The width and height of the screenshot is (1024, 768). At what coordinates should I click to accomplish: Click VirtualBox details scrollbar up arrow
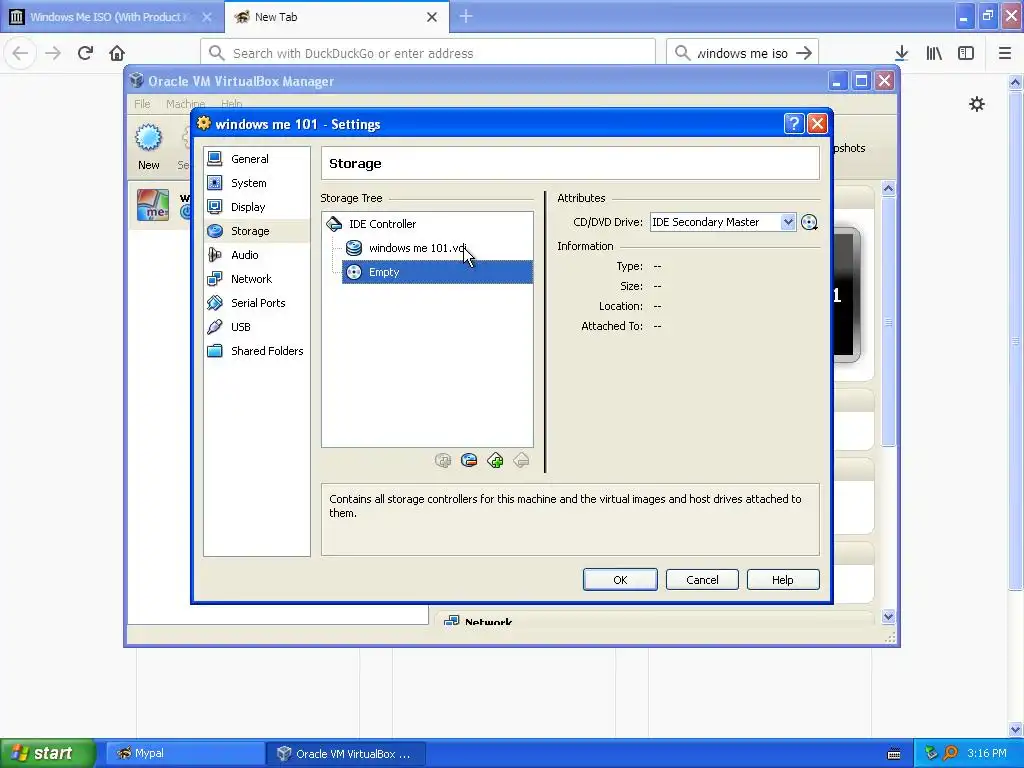point(888,189)
